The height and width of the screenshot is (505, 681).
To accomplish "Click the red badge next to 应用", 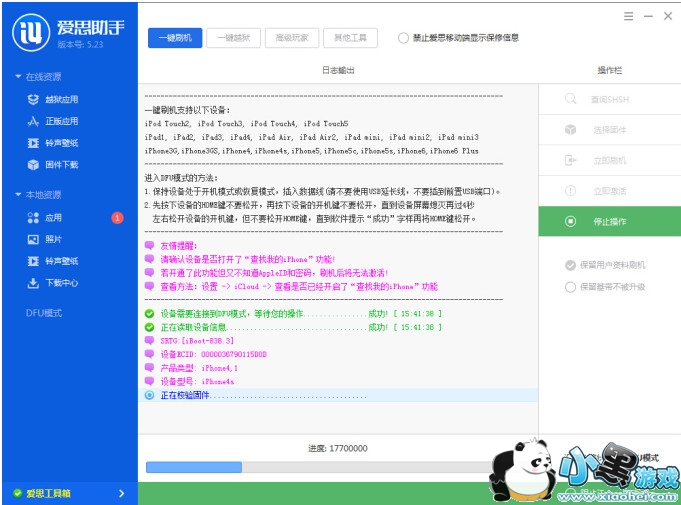I will (x=117, y=218).
